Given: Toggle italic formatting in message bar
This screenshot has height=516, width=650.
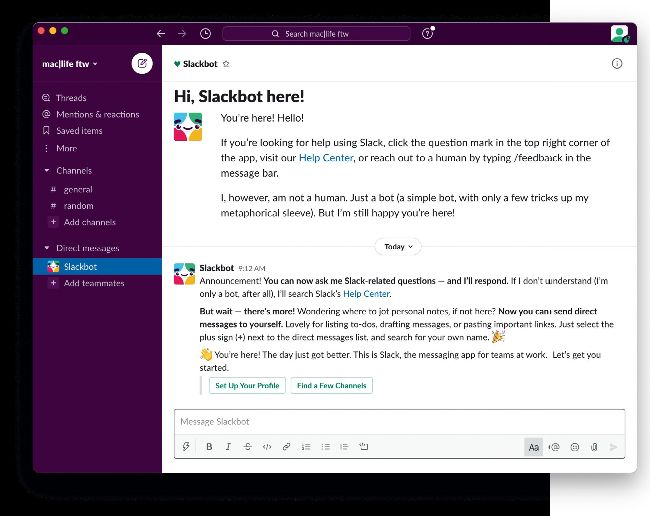Looking at the screenshot, I should point(228,447).
